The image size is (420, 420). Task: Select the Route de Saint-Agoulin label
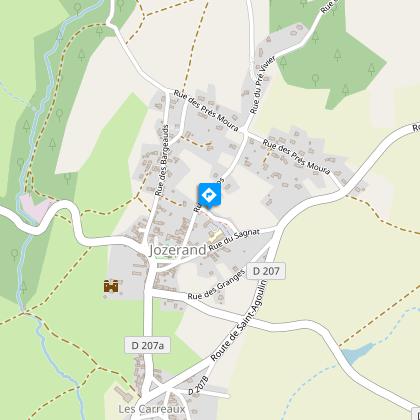point(239,320)
